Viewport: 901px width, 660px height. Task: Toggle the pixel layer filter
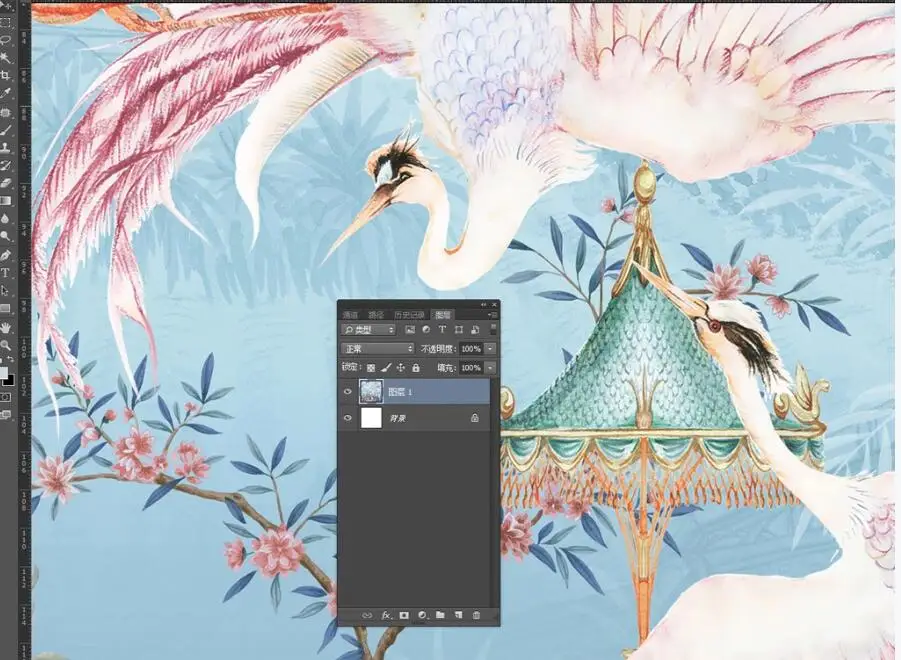(x=410, y=330)
